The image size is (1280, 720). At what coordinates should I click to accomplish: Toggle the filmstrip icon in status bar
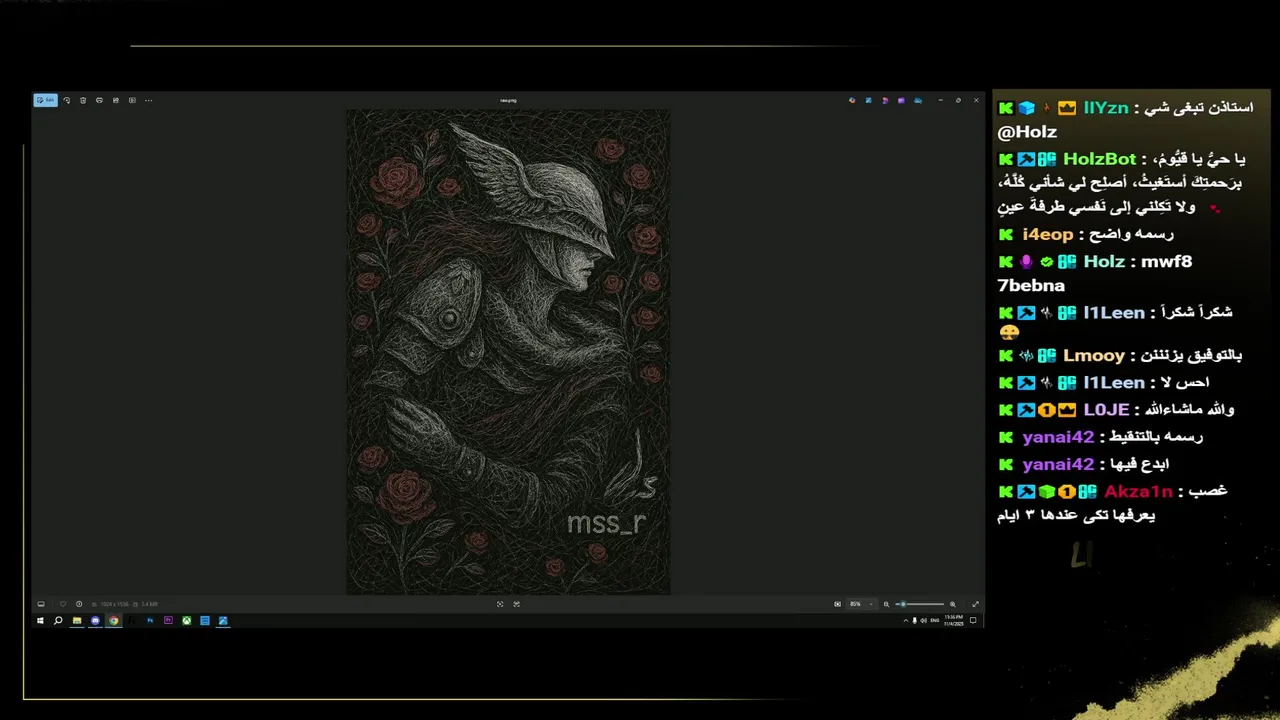(41, 604)
